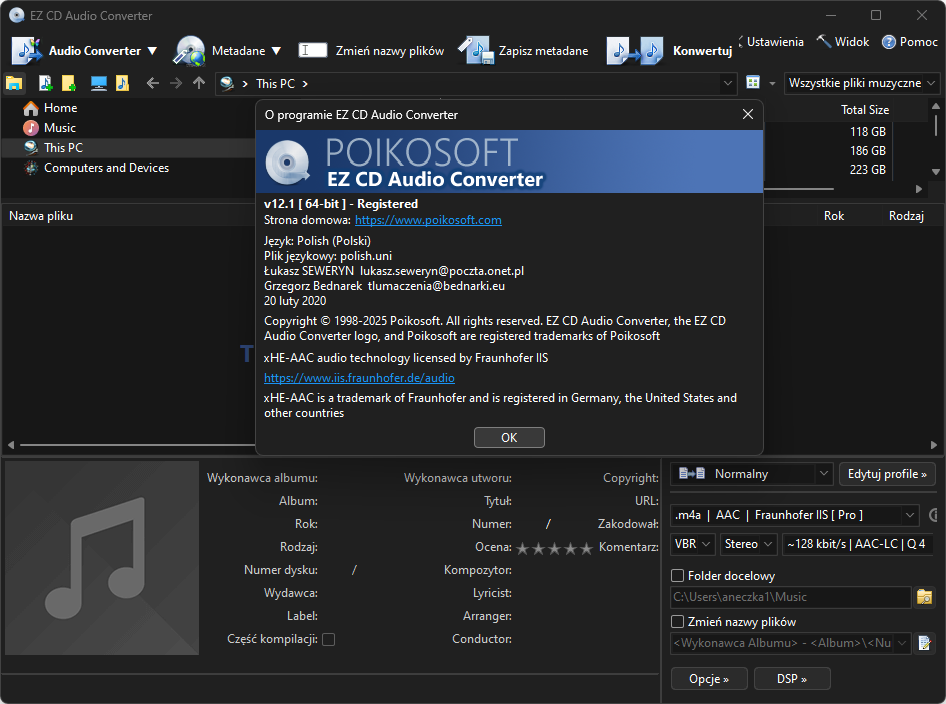The width and height of the screenshot is (946, 704).
Task: Click the DSP button
Action: click(x=792, y=679)
